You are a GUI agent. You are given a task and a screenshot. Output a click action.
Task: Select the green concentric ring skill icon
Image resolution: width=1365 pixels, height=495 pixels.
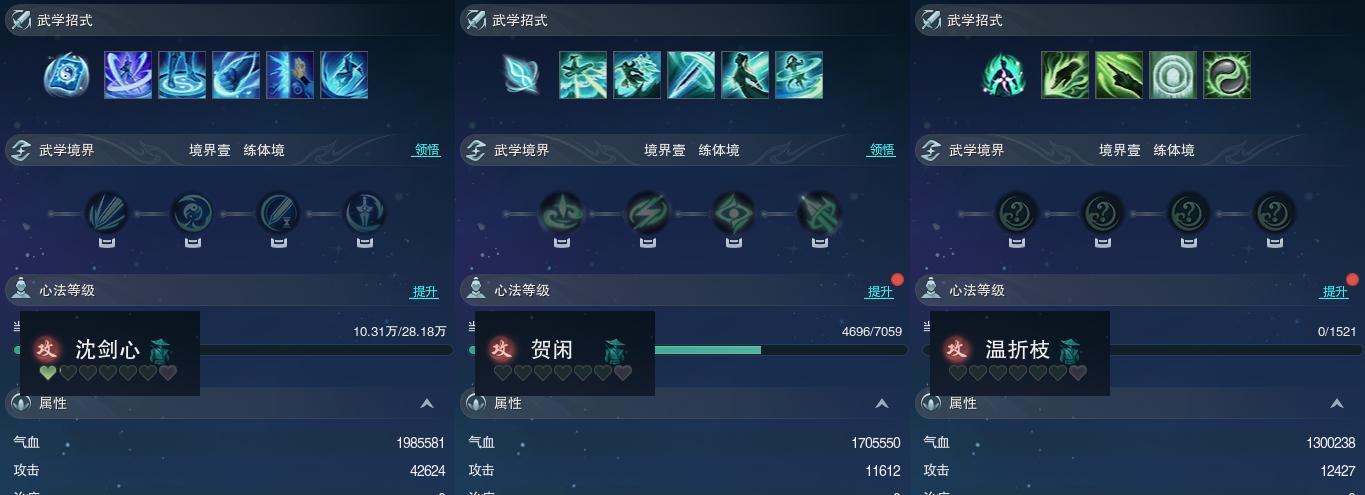(x=1173, y=75)
